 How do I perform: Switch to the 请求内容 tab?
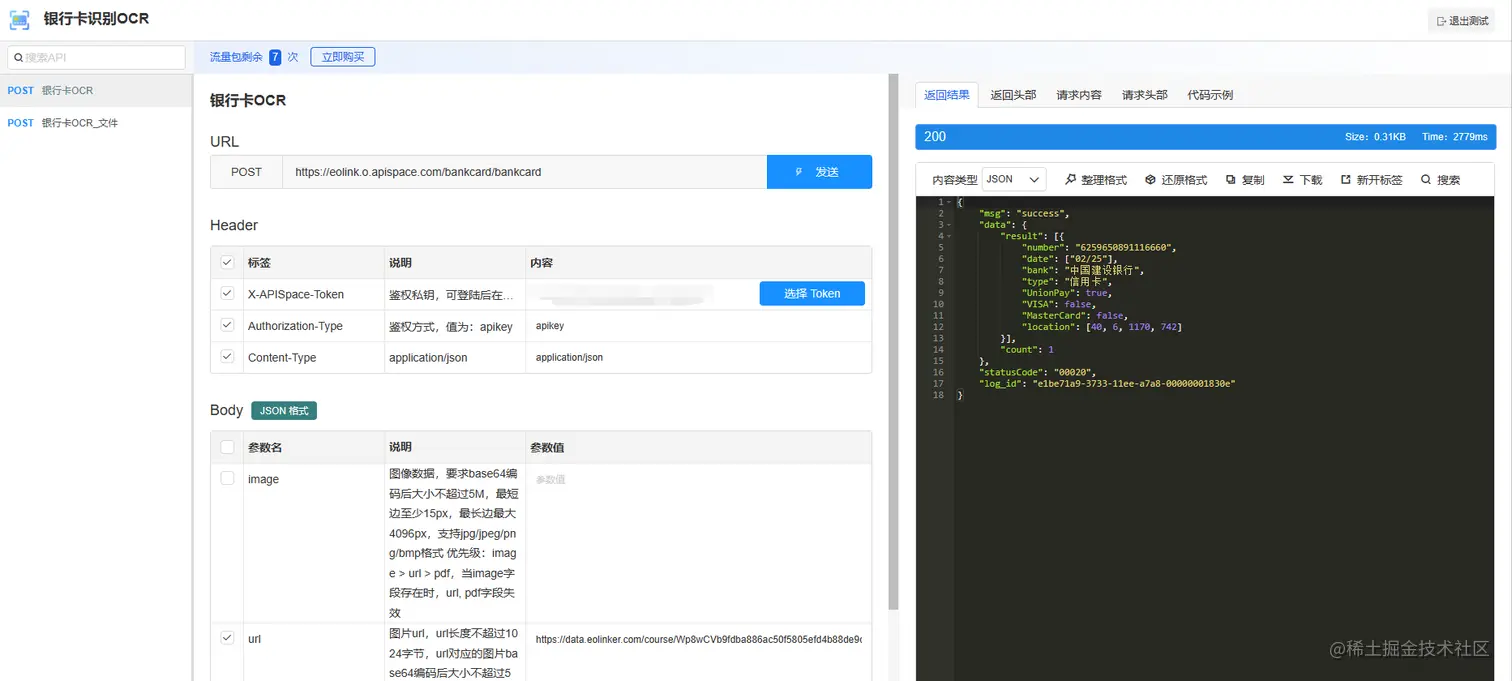click(1079, 95)
